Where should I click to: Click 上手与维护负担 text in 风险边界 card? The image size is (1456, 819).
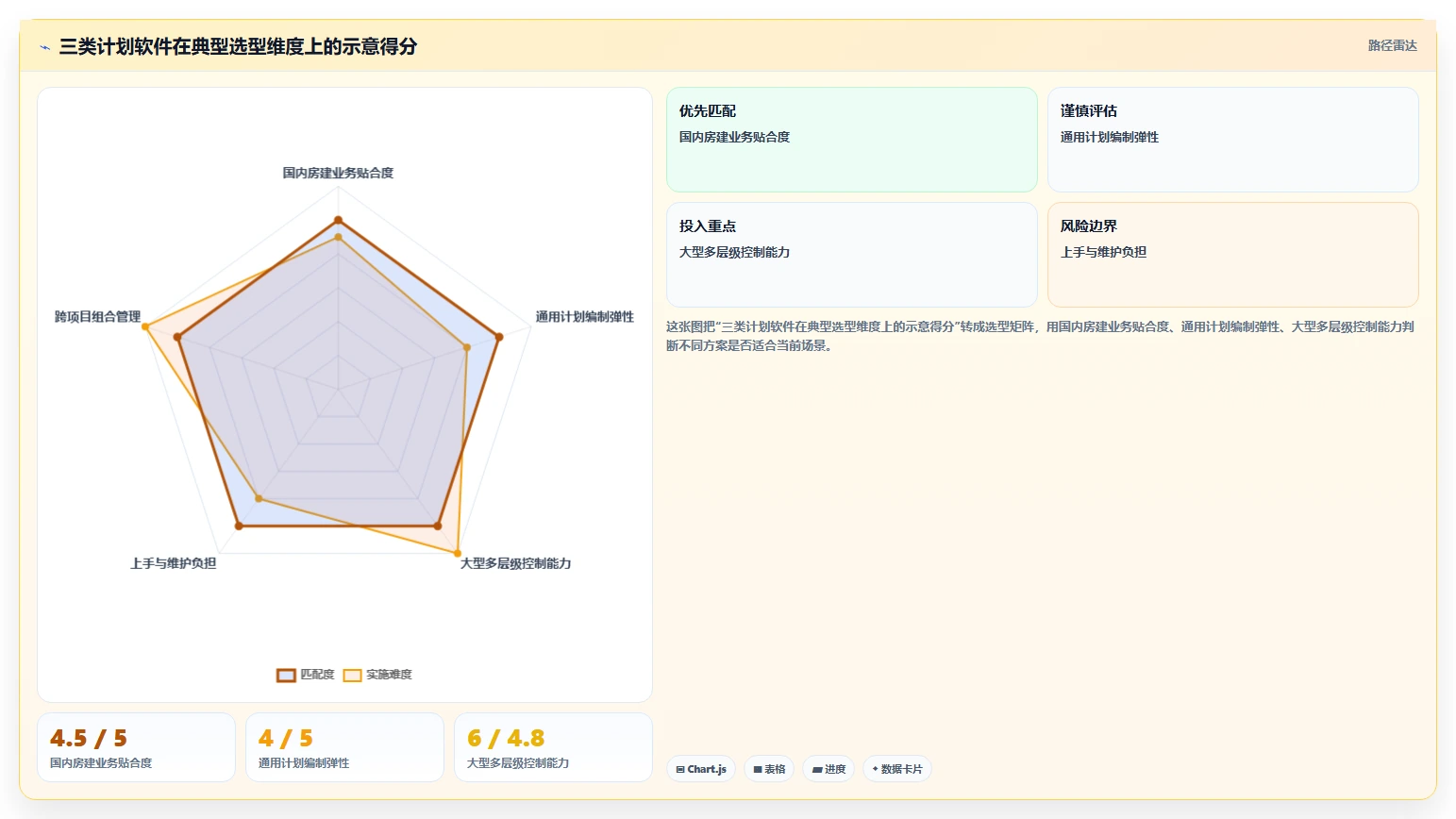pyautogui.click(x=1103, y=252)
